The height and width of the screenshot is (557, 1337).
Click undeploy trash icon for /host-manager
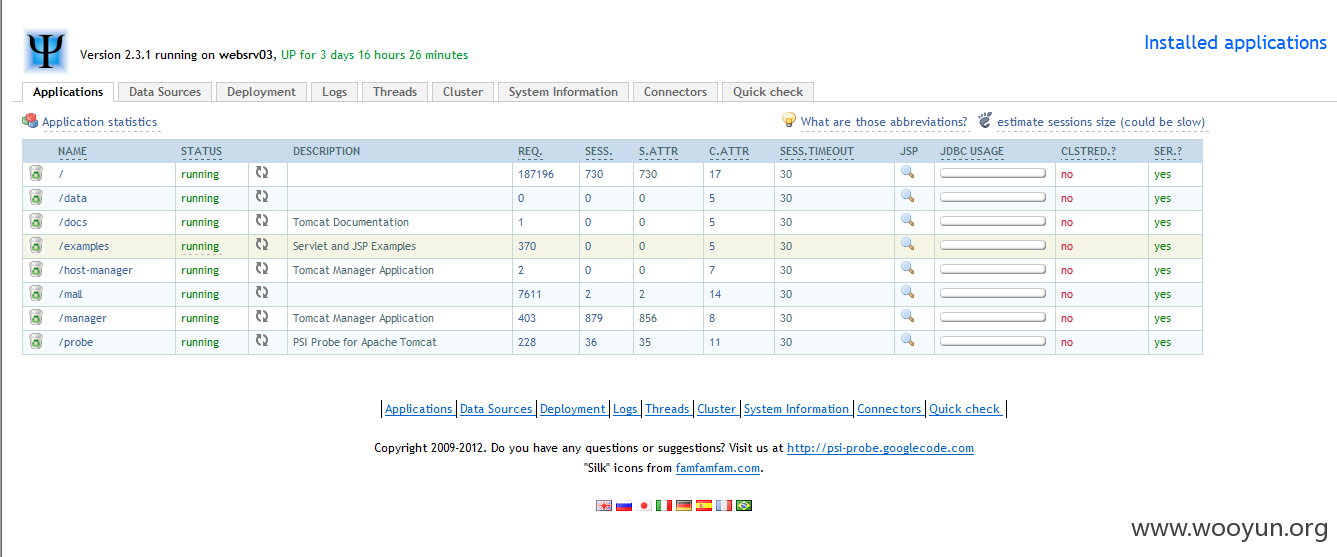point(36,269)
